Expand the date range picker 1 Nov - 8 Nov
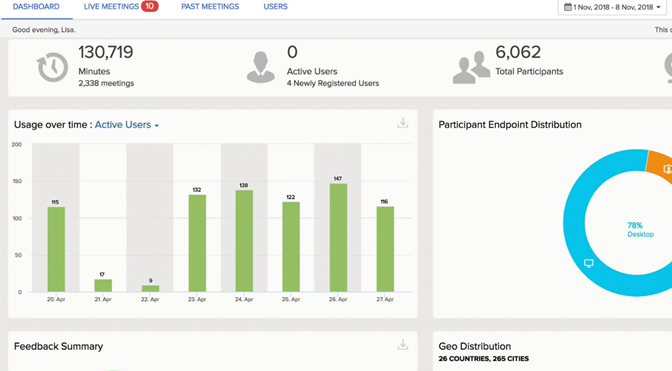This screenshot has width=672, height=371. [612, 7]
